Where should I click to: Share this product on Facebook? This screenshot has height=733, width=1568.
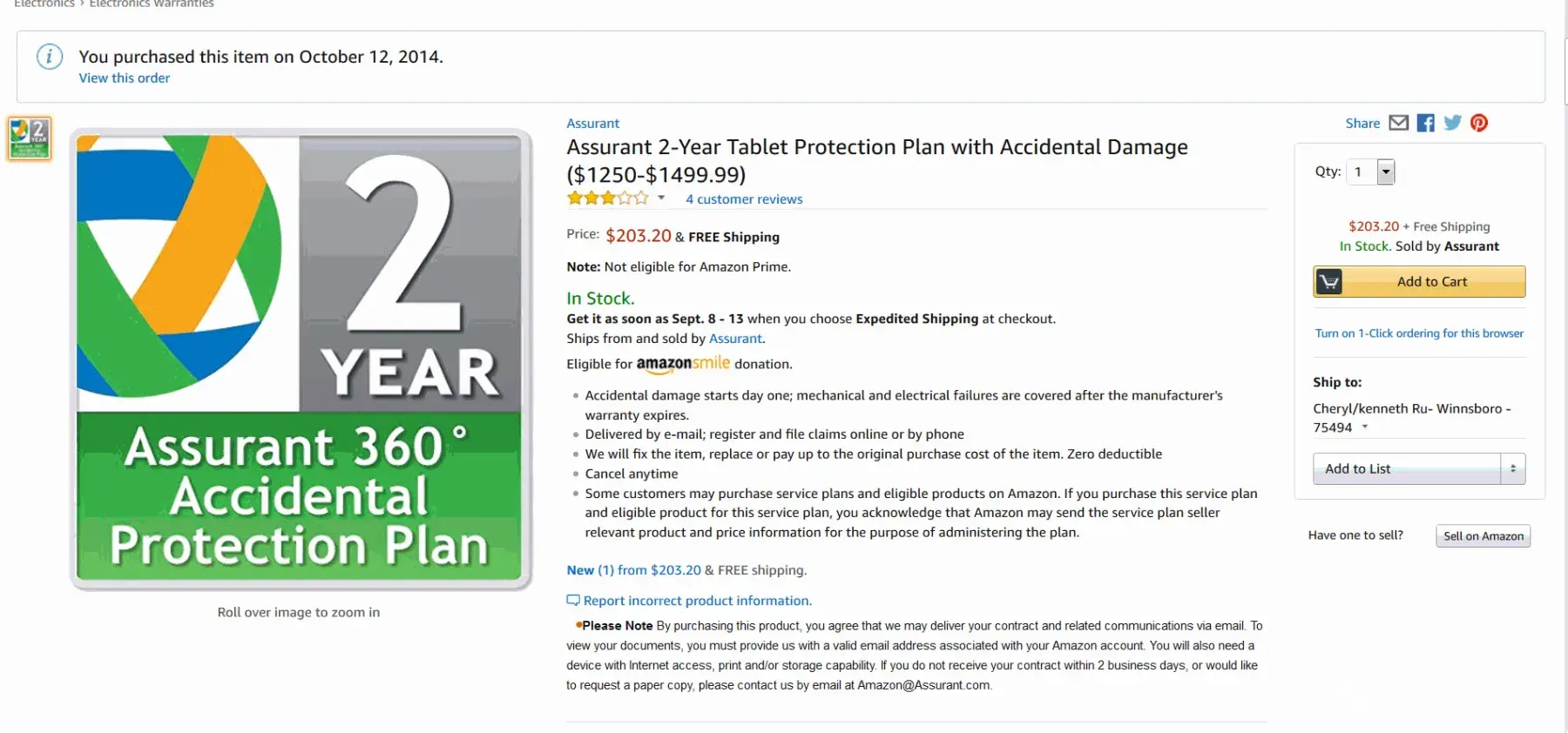click(1425, 123)
